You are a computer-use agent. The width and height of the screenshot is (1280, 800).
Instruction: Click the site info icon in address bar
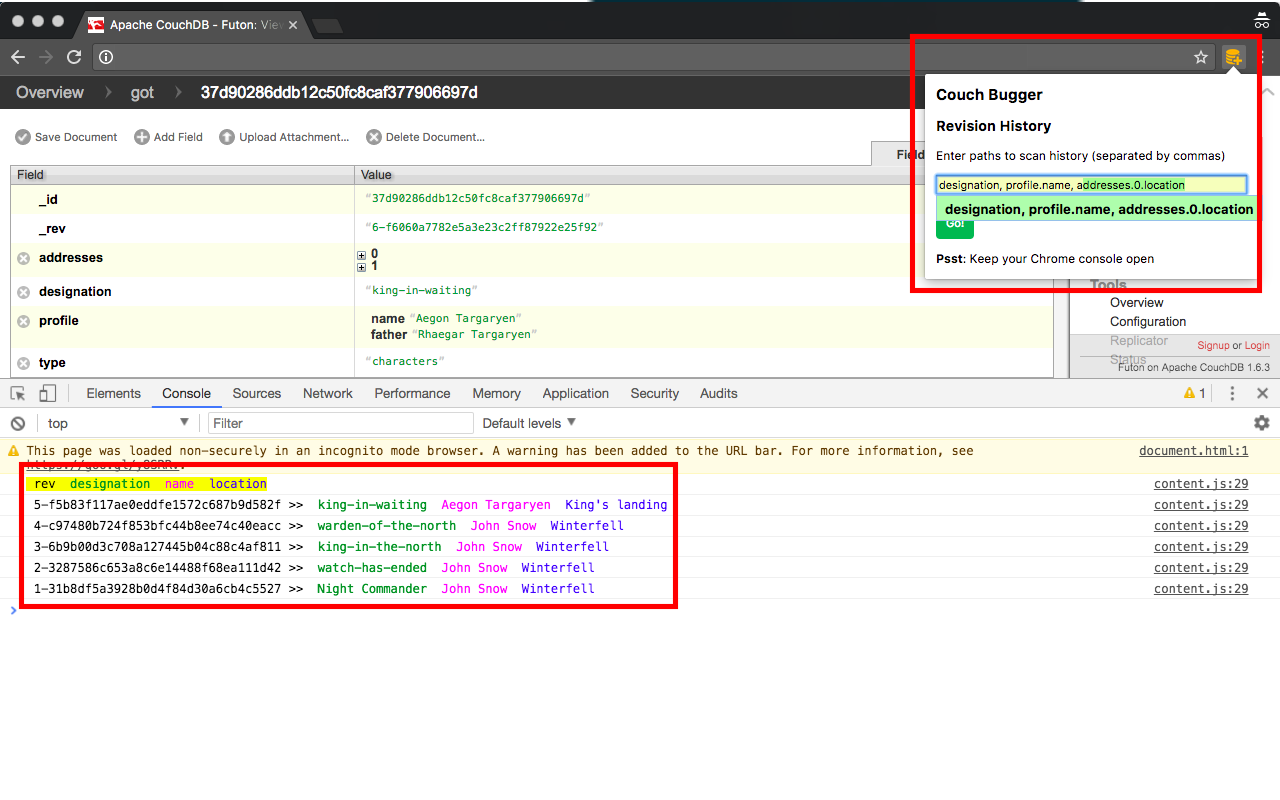[x=106, y=57]
